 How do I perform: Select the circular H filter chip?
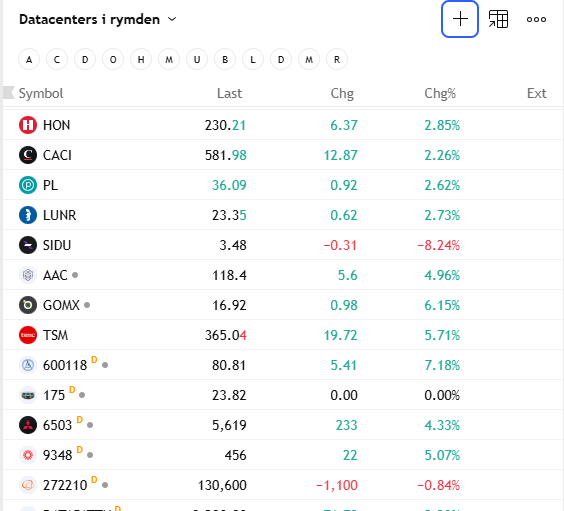(x=141, y=59)
